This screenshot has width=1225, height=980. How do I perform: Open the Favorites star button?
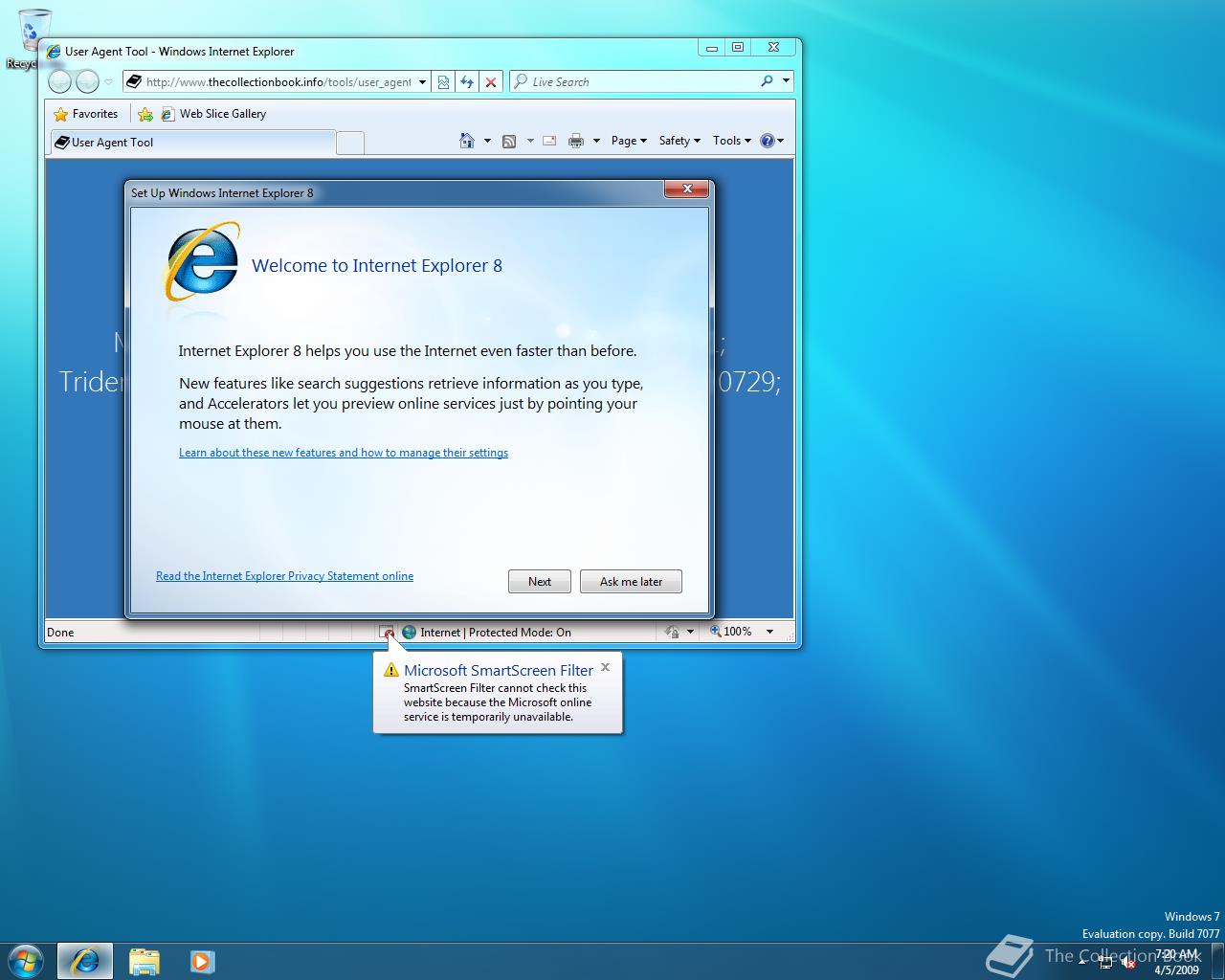[85, 114]
